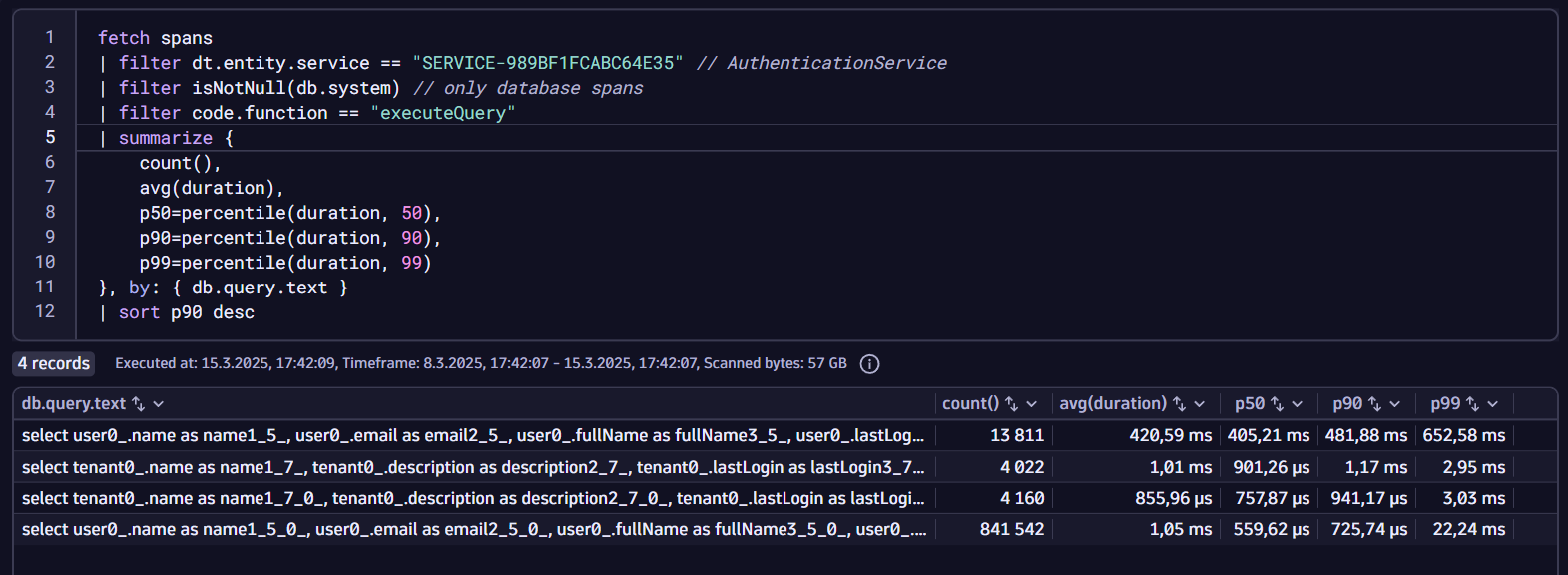
Task: Click the p50 value 559,62 µs
Action: [1272, 529]
